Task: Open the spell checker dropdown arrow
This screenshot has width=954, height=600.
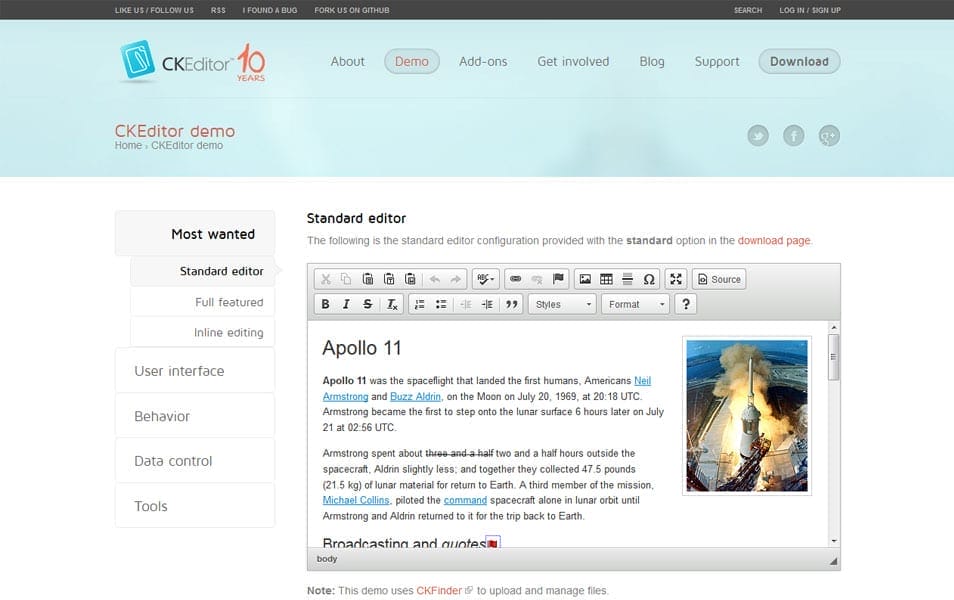Action: pyautogui.click(x=492, y=279)
